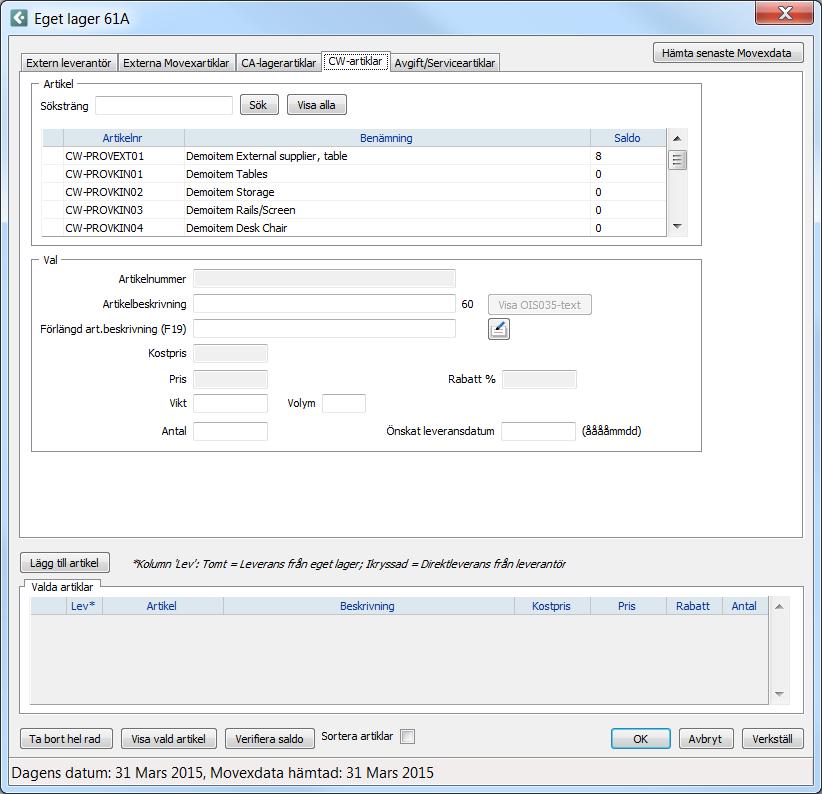The height and width of the screenshot is (794, 822).
Task: Click Hämta senaste Movexdata button
Action: pyautogui.click(x=728, y=53)
